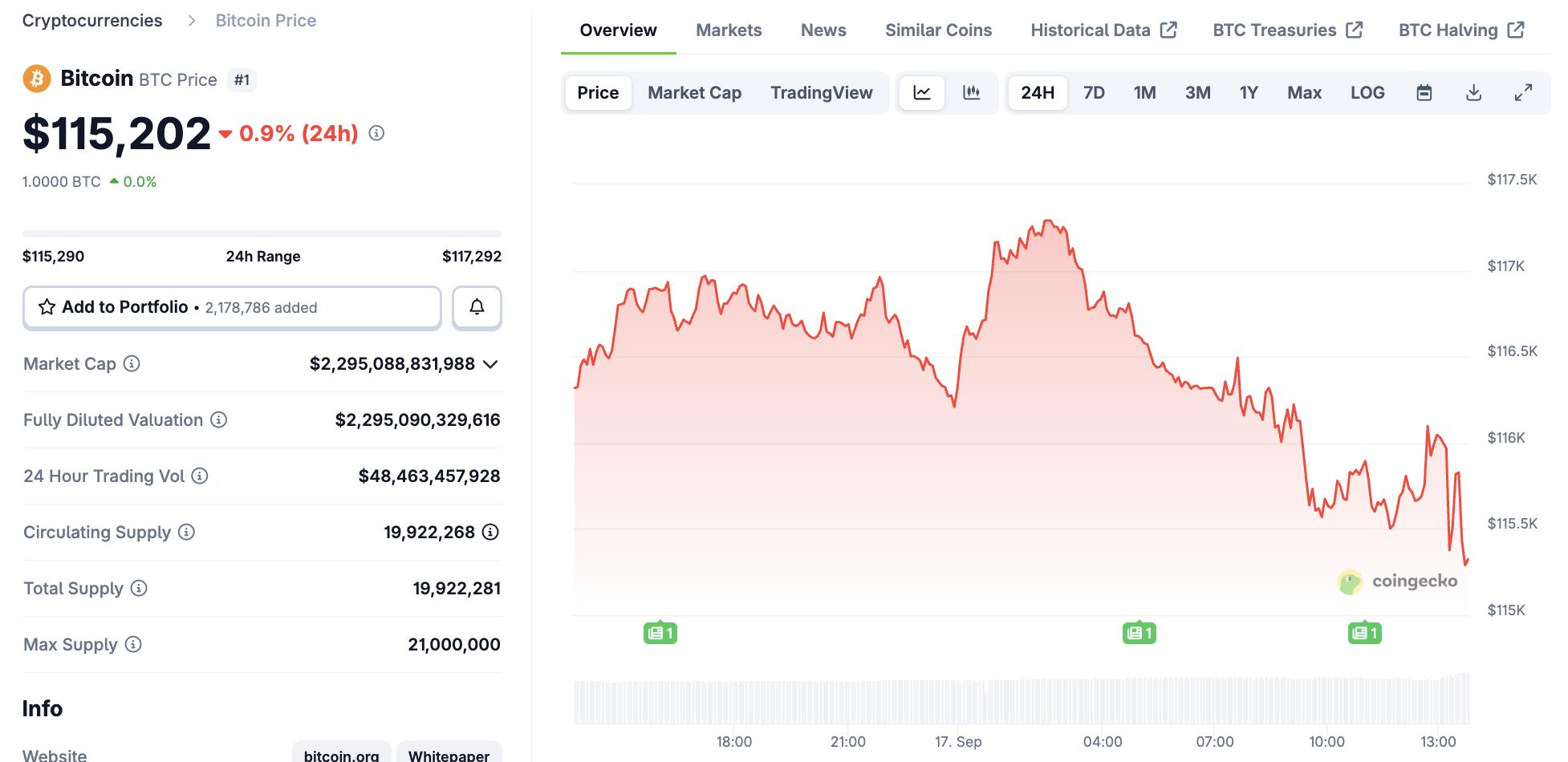Click the download chart icon

tap(1473, 93)
